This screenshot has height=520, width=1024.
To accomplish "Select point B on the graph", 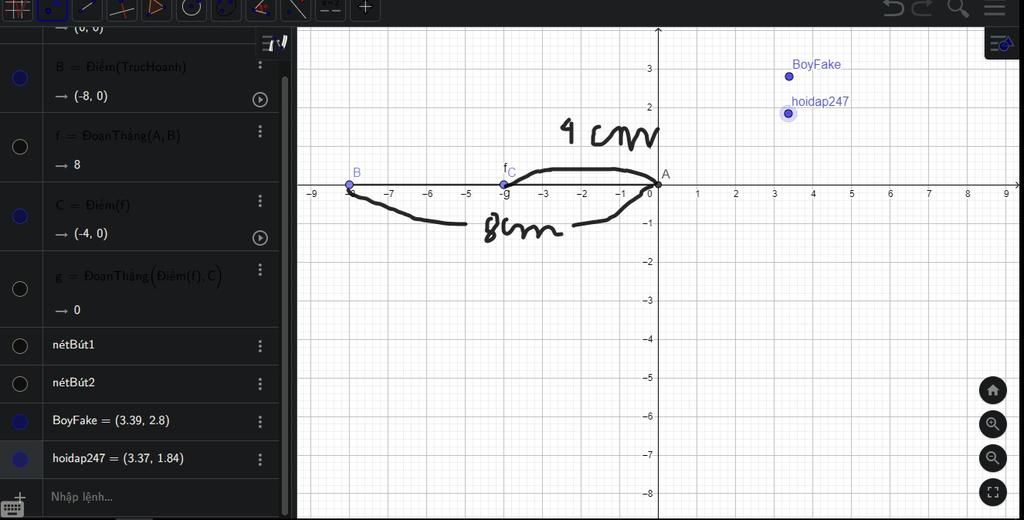I will point(349,185).
